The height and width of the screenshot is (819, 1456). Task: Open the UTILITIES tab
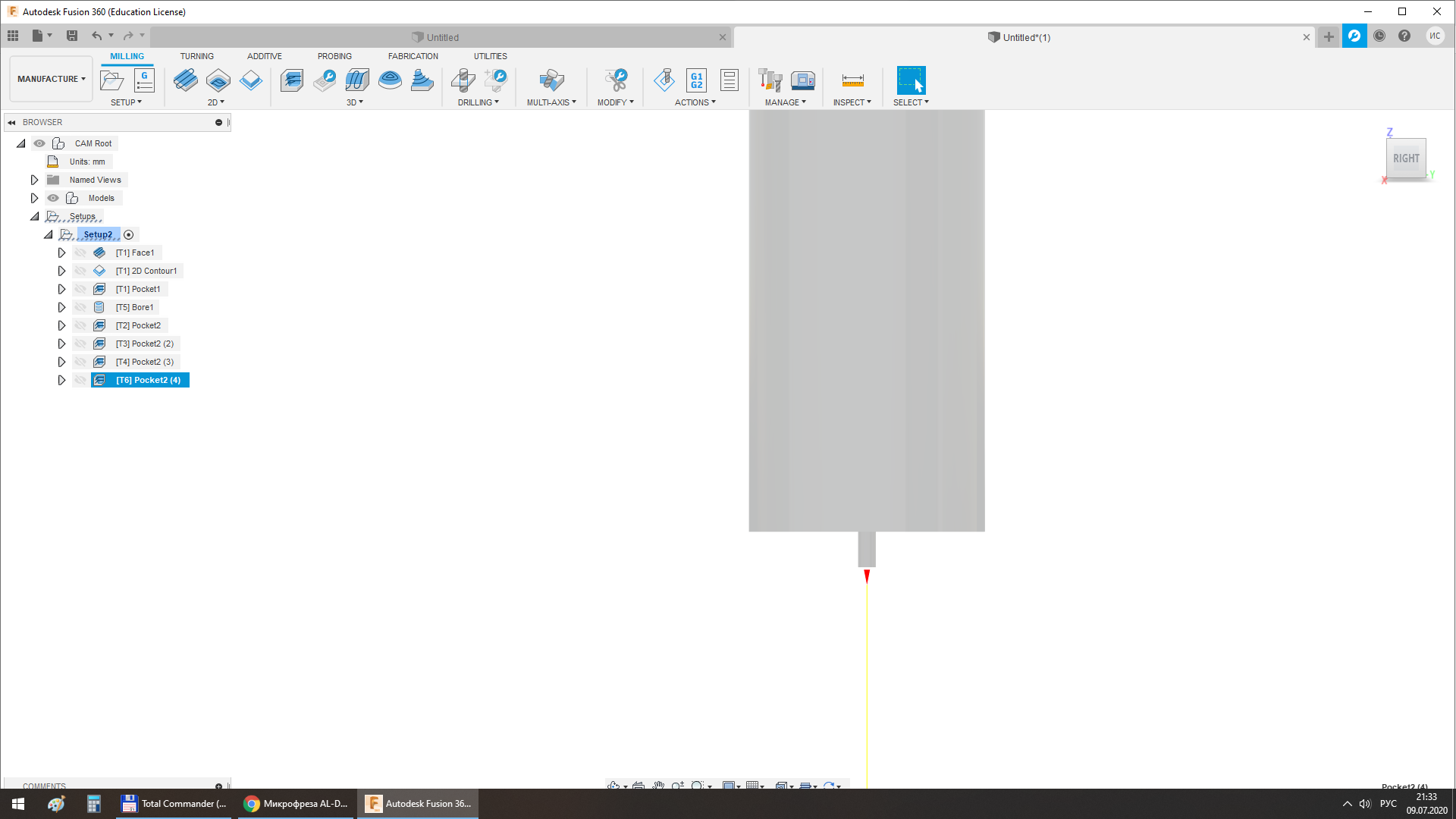[x=490, y=56]
